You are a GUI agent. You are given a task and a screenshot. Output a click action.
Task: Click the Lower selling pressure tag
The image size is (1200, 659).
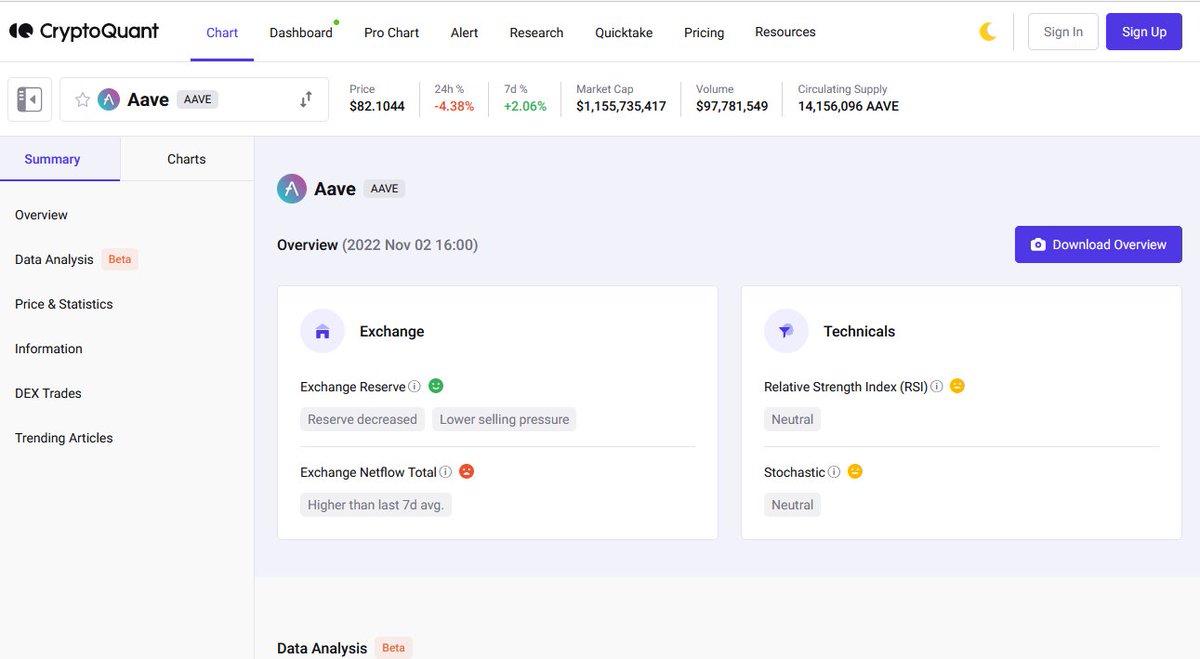pyautogui.click(x=504, y=419)
